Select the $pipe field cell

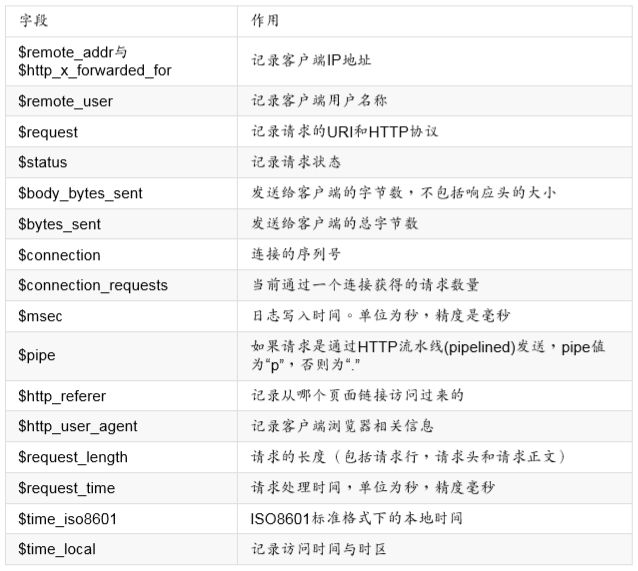pos(38,355)
